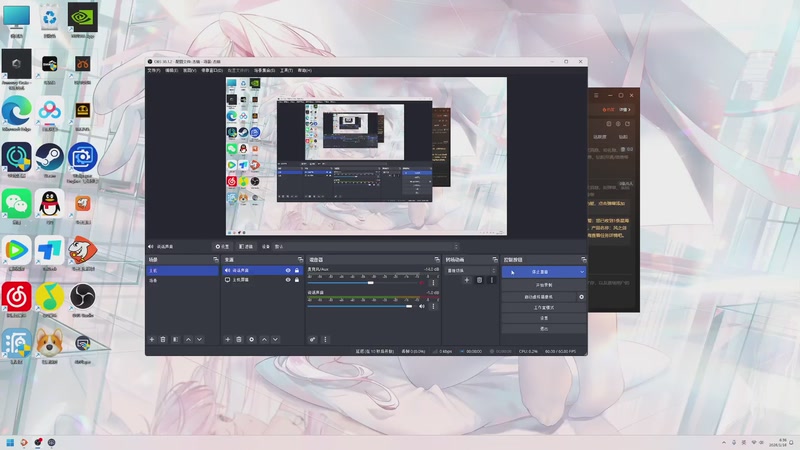Open Scene Collection menu in OBS menu bar
The image size is (800, 450).
[x=264, y=70]
